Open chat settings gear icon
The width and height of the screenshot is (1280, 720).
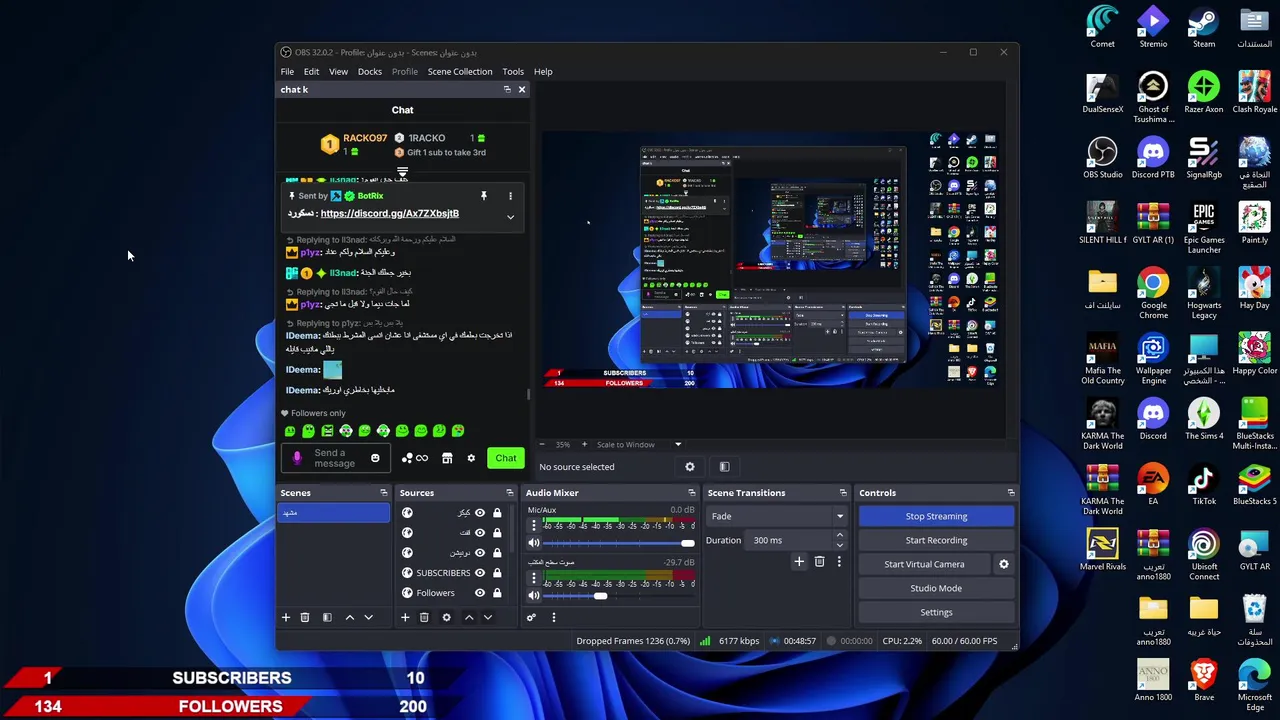pyautogui.click(x=471, y=458)
